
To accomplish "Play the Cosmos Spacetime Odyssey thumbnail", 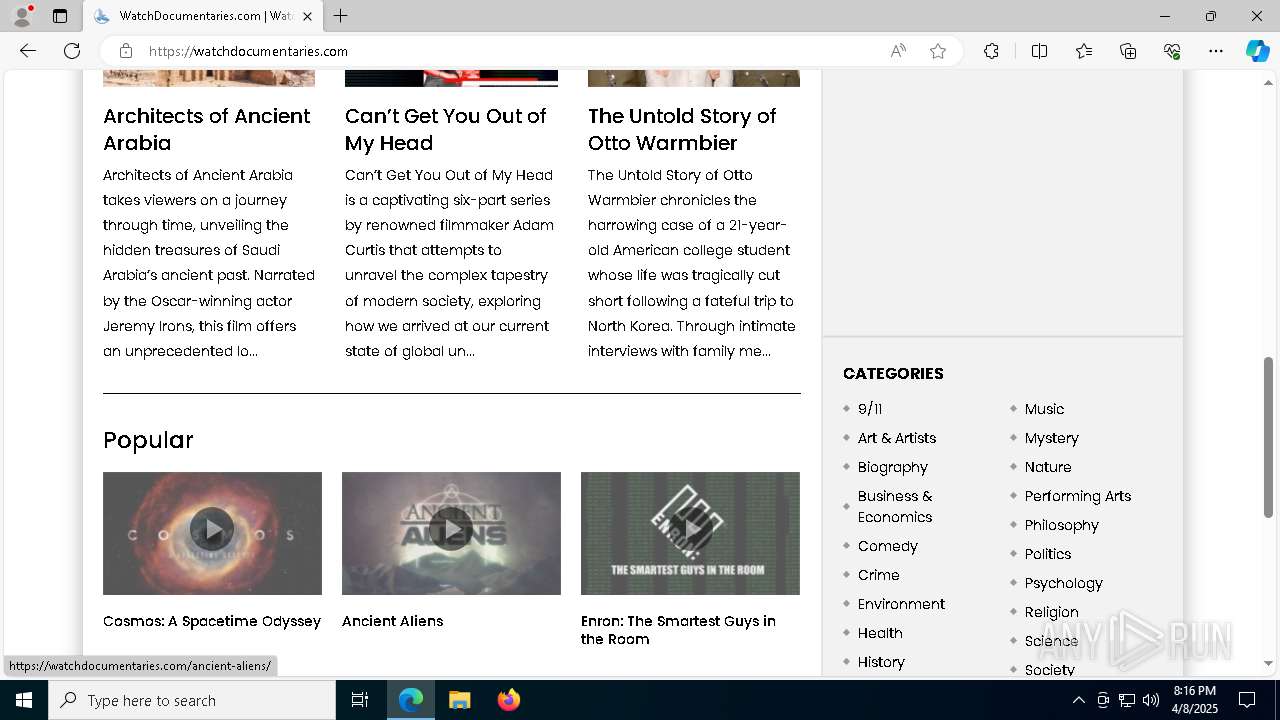I will click(212, 533).
